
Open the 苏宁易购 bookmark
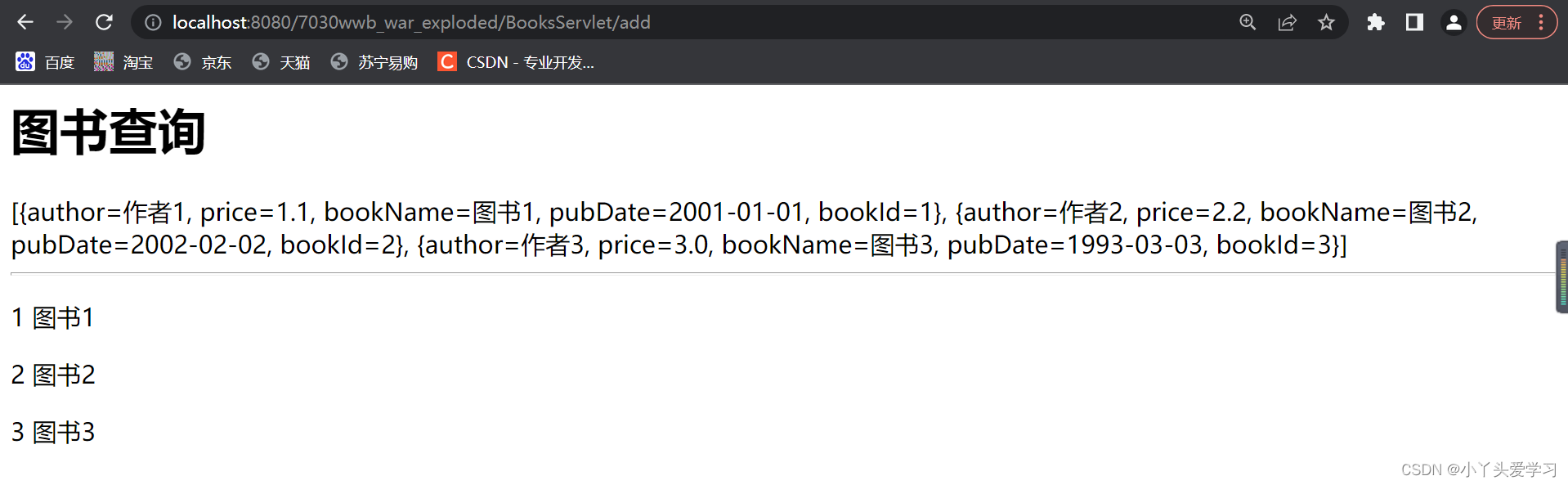click(374, 62)
